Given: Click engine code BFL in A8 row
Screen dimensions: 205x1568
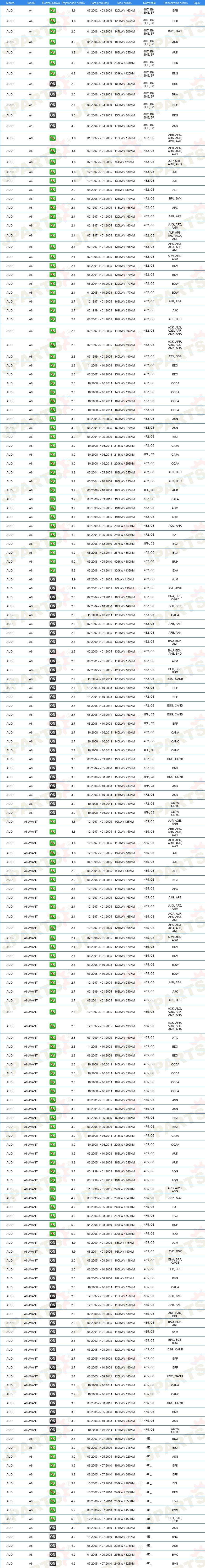Looking at the screenshot, I should click(175, 1483).
